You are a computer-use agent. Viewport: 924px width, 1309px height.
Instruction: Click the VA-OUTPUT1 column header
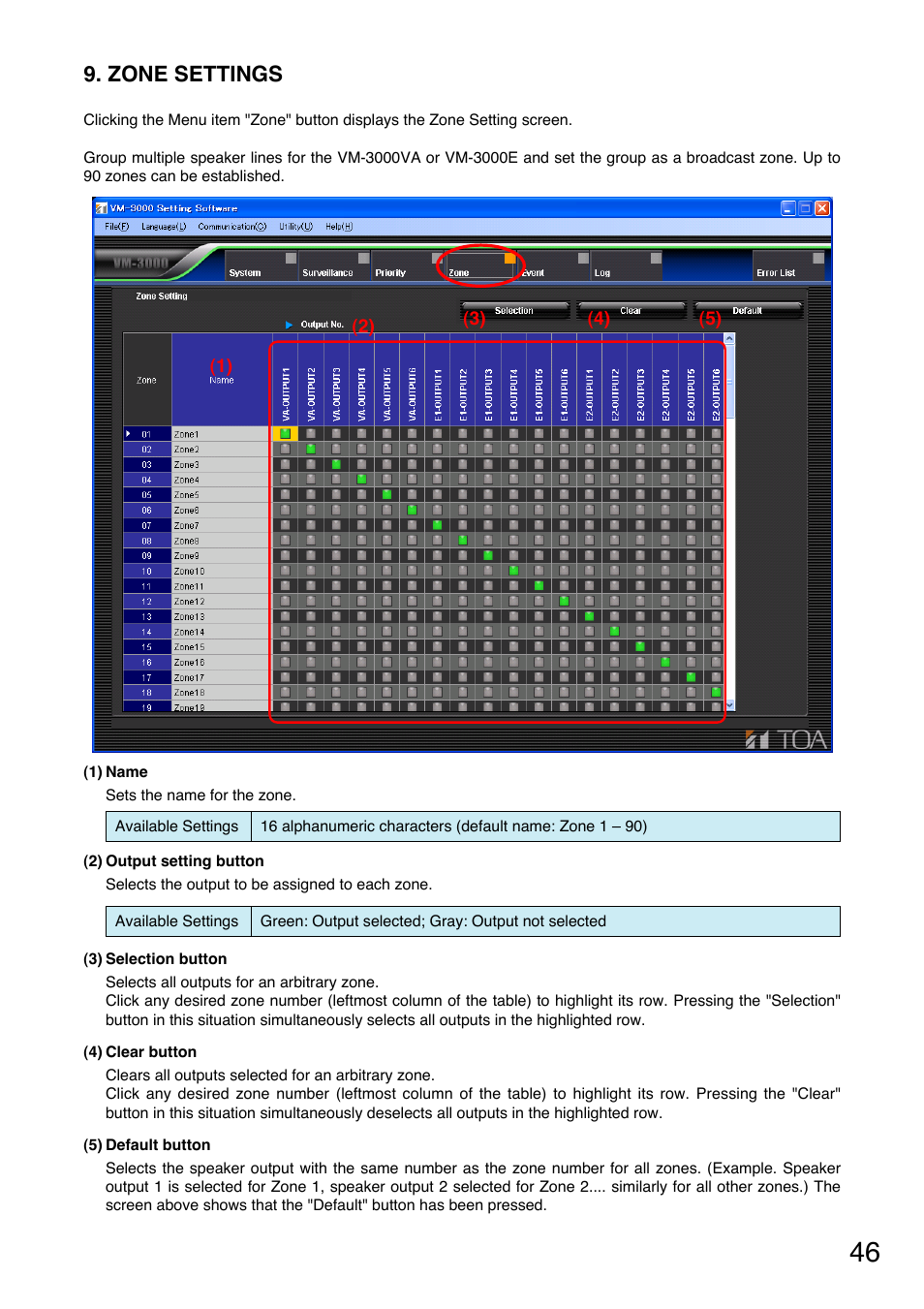click(286, 380)
